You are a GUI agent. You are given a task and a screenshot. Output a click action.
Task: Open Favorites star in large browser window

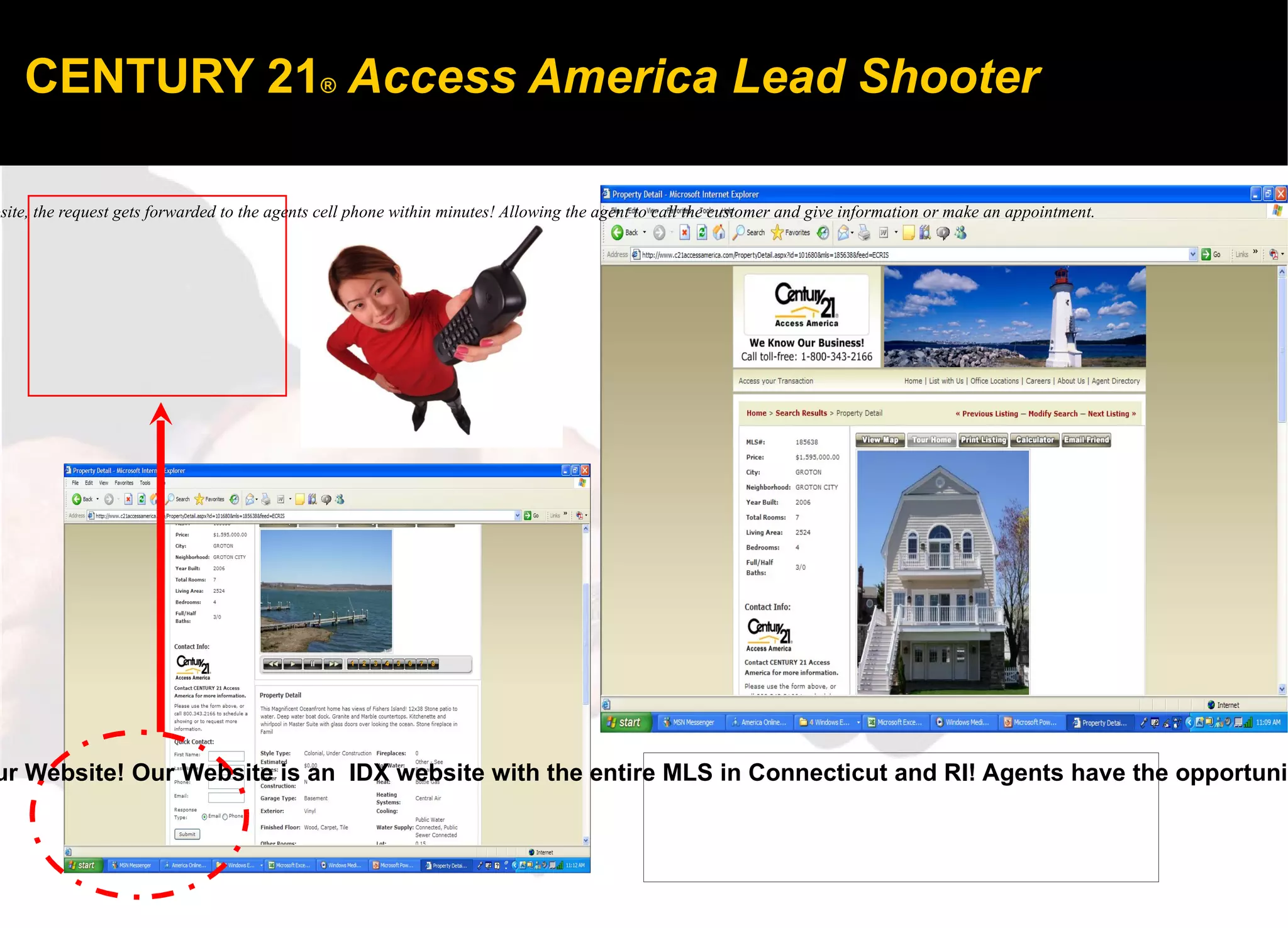pyautogui.click(x=791, y=233)
